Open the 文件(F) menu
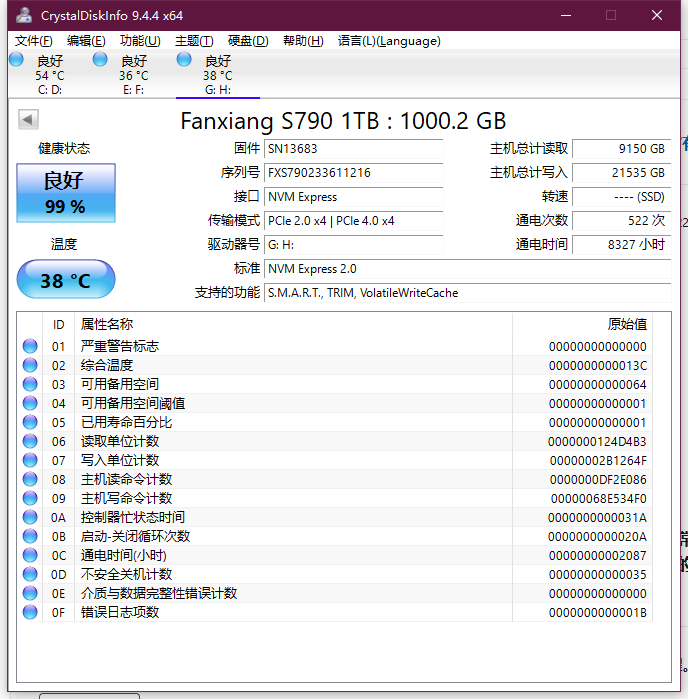The image size is (688, 699). click(x=33, y=41)
